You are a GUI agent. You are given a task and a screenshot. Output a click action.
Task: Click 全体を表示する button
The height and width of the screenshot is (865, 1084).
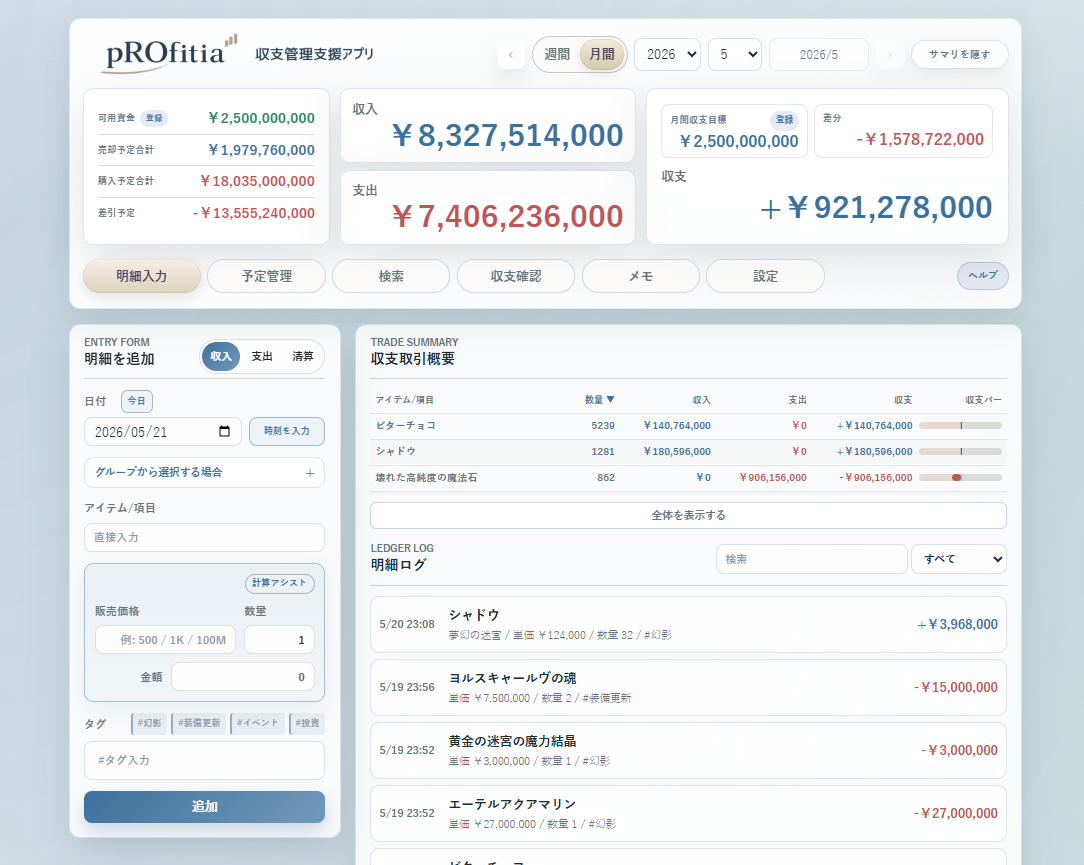click(688, 515)
